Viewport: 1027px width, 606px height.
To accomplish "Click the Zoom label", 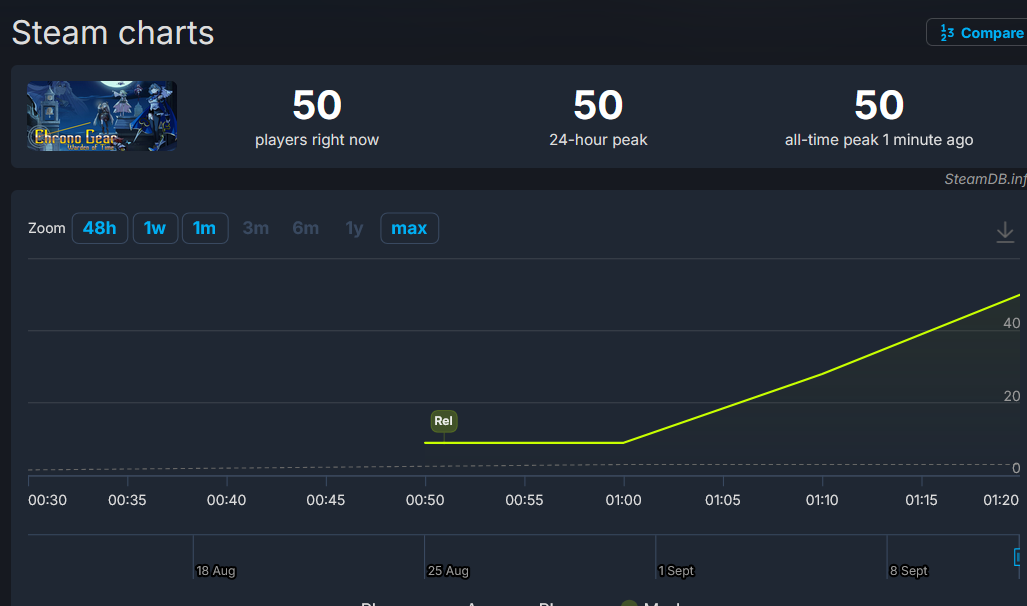I will pyautogui.click(x=47, y=228).
